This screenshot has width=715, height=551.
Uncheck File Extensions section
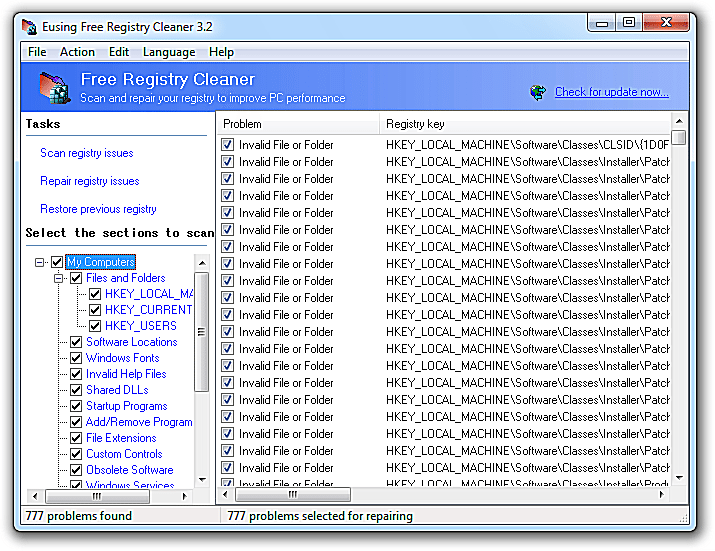coord(76,438)
